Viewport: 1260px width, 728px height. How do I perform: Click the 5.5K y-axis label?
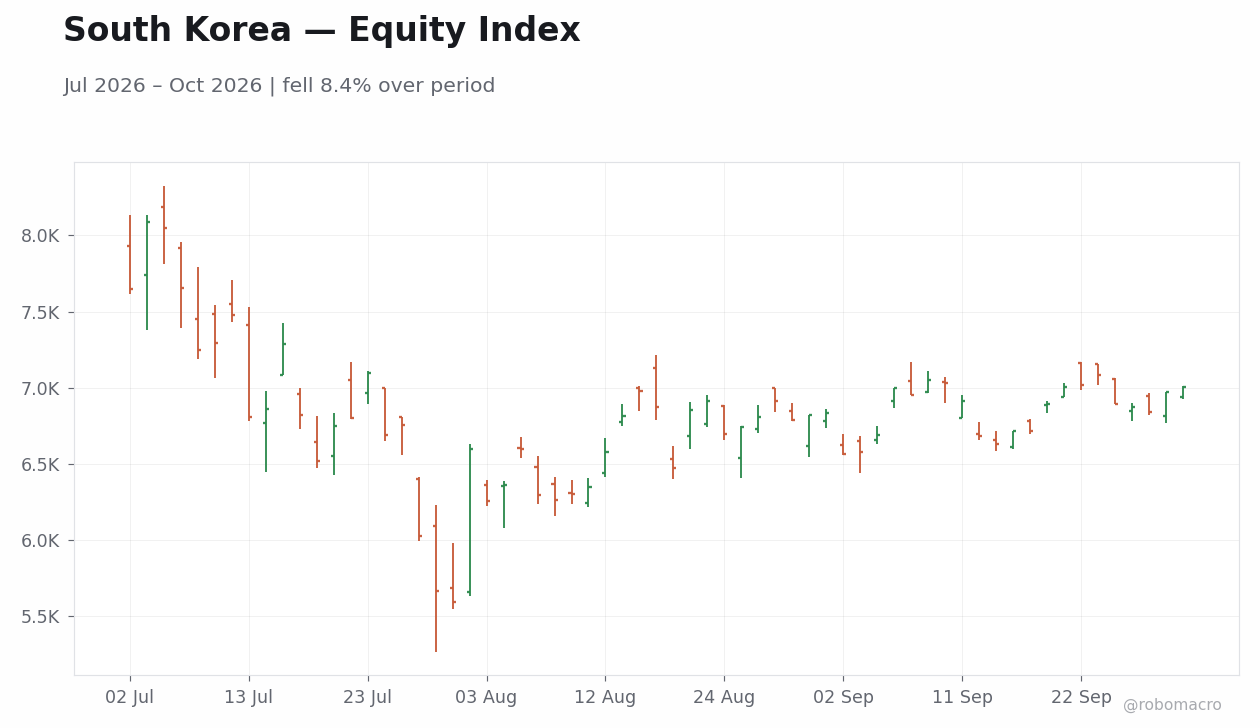pyautogui.click(x=41, y=617)
